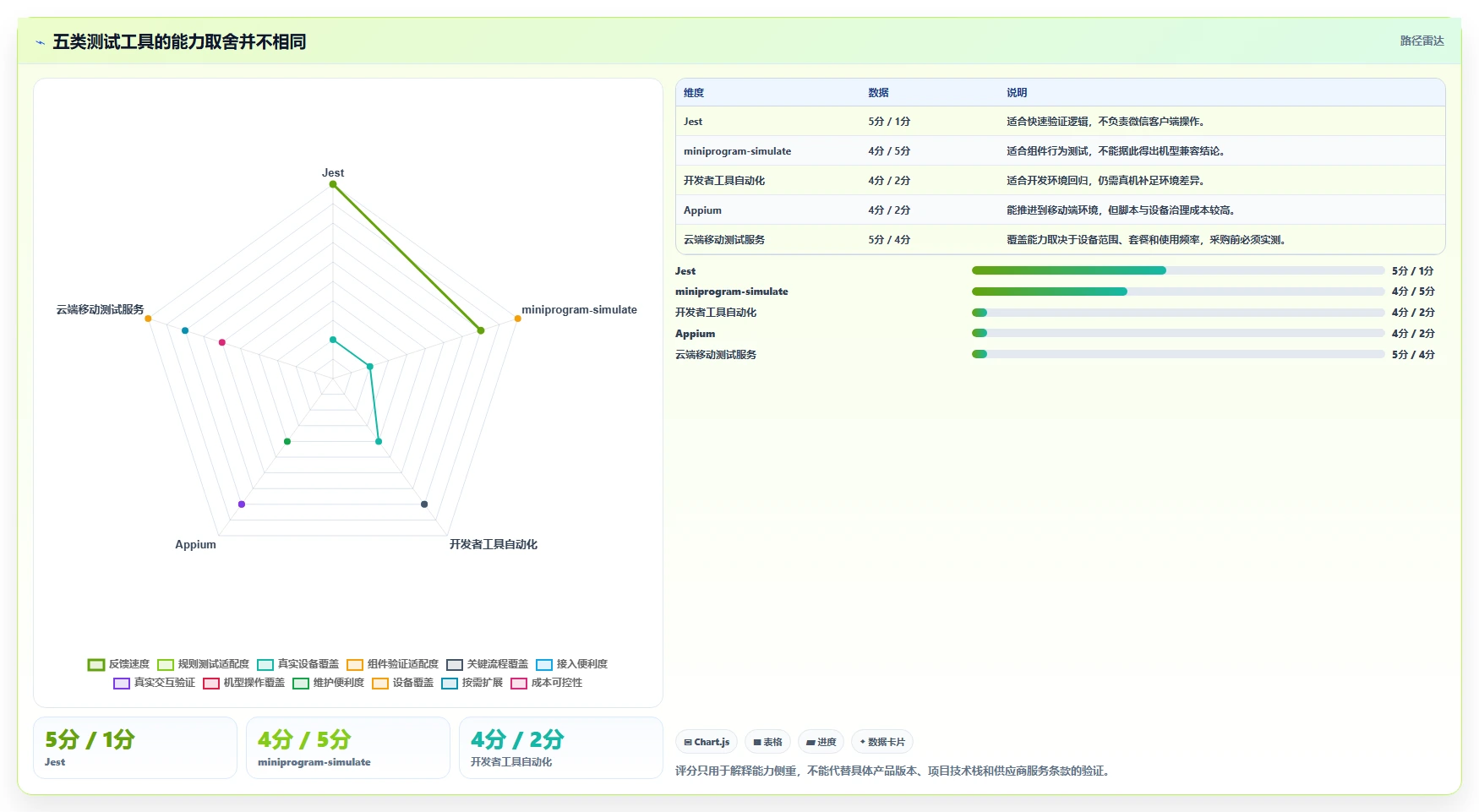Toggle the 反馈速度 legend dataset
1479x812 pixels.
tap(118, 664)
